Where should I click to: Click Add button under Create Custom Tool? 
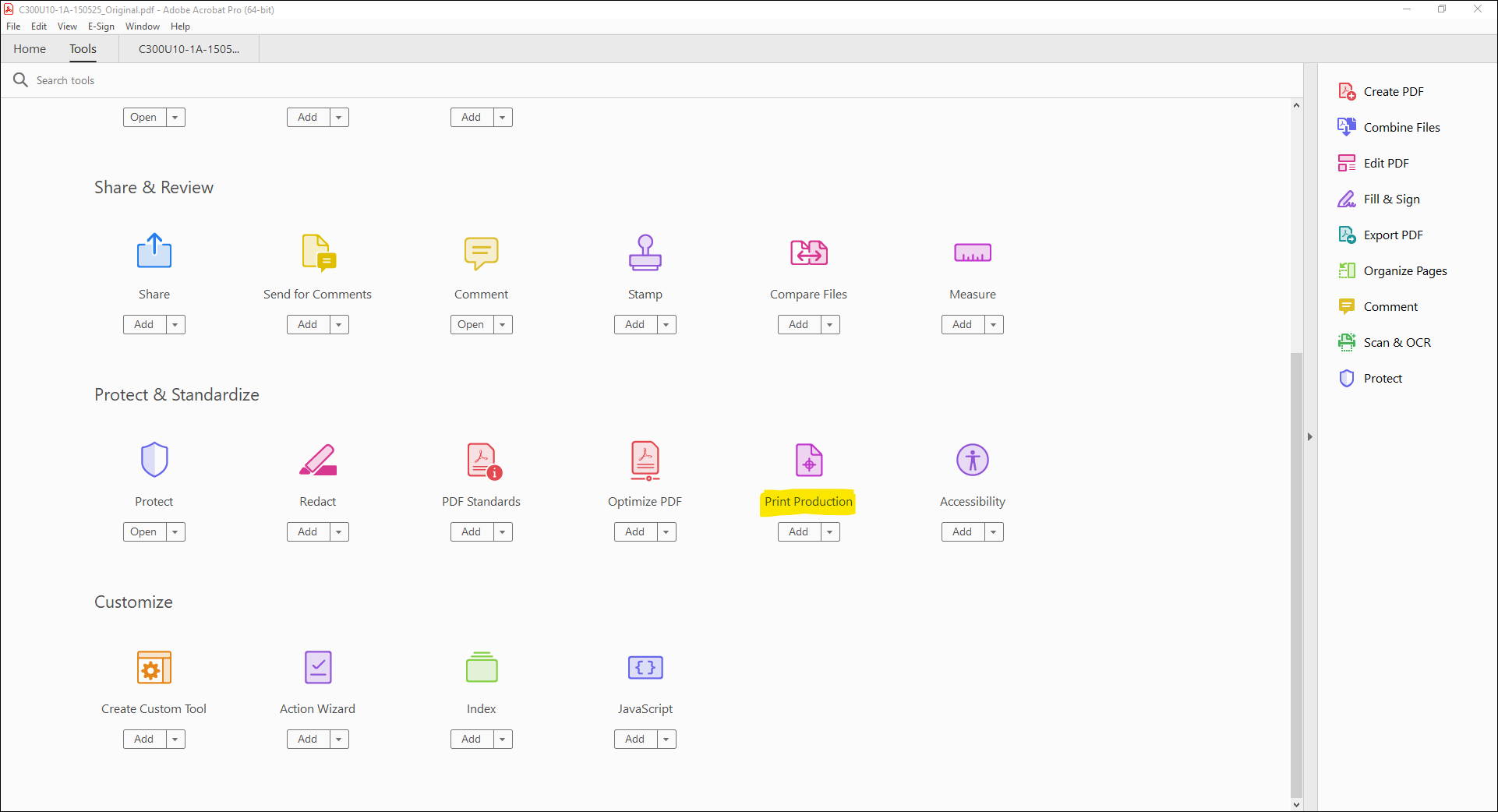click(145, 739)
